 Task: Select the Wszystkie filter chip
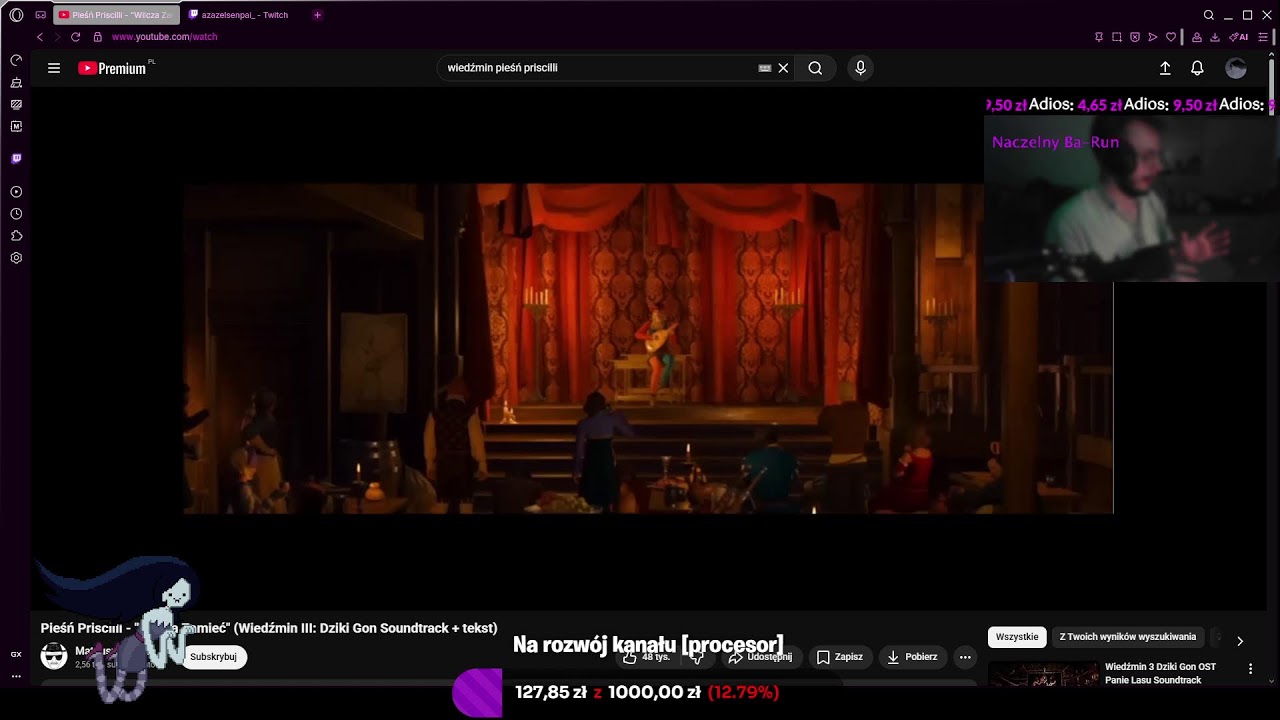[x=1017, y=637]
